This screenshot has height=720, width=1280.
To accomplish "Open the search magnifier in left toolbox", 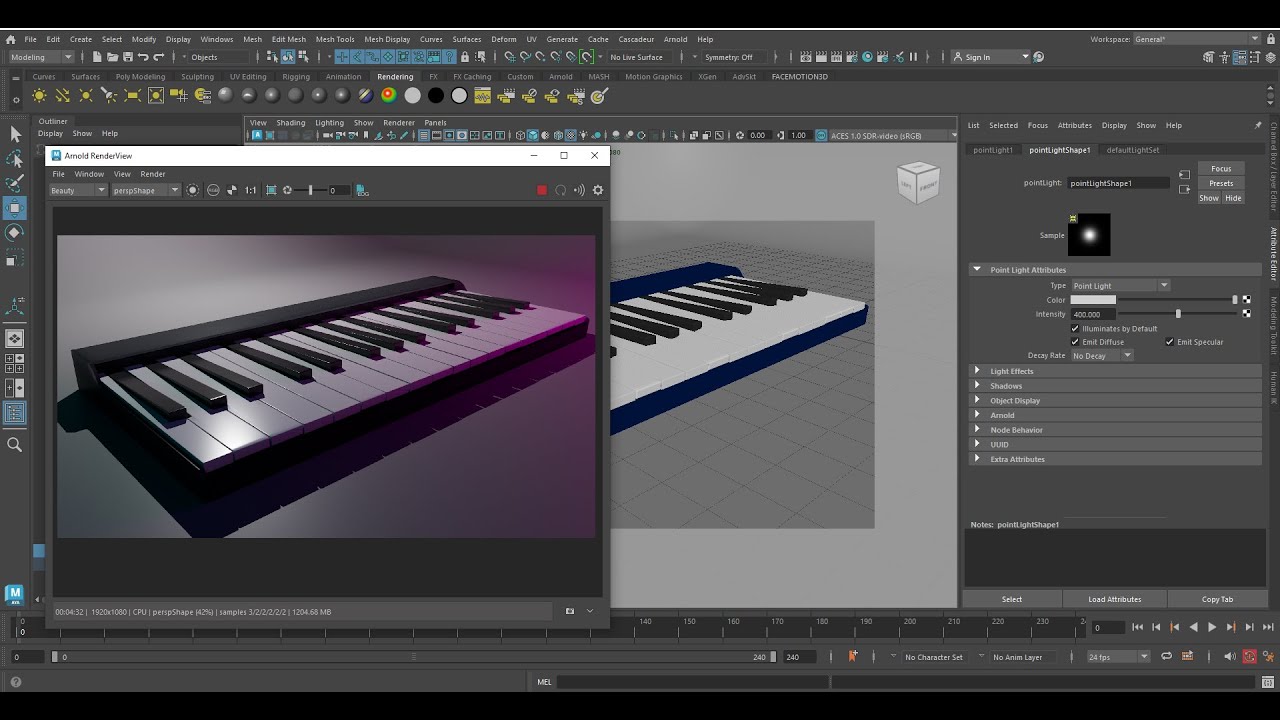I will click(x=15, y=445).
